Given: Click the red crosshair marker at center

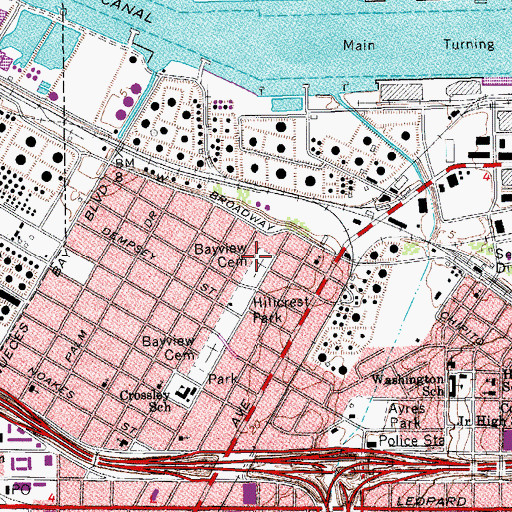Looking at the screenshot, I should coord(257,256).
